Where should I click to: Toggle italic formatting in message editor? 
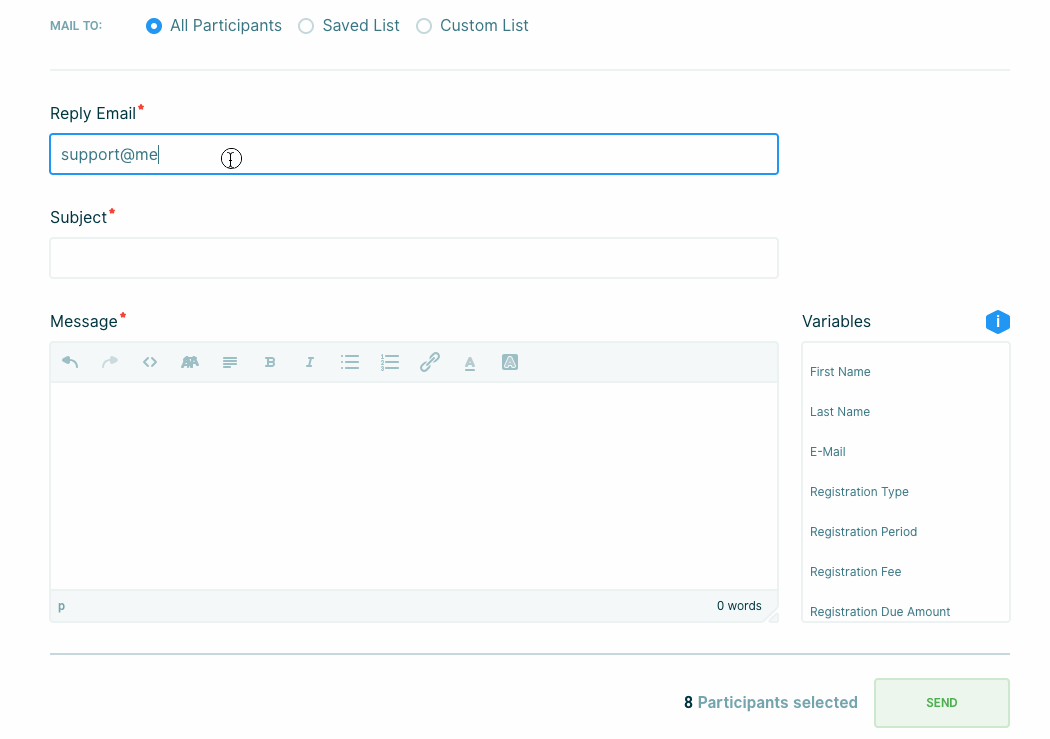click(310, 362)
